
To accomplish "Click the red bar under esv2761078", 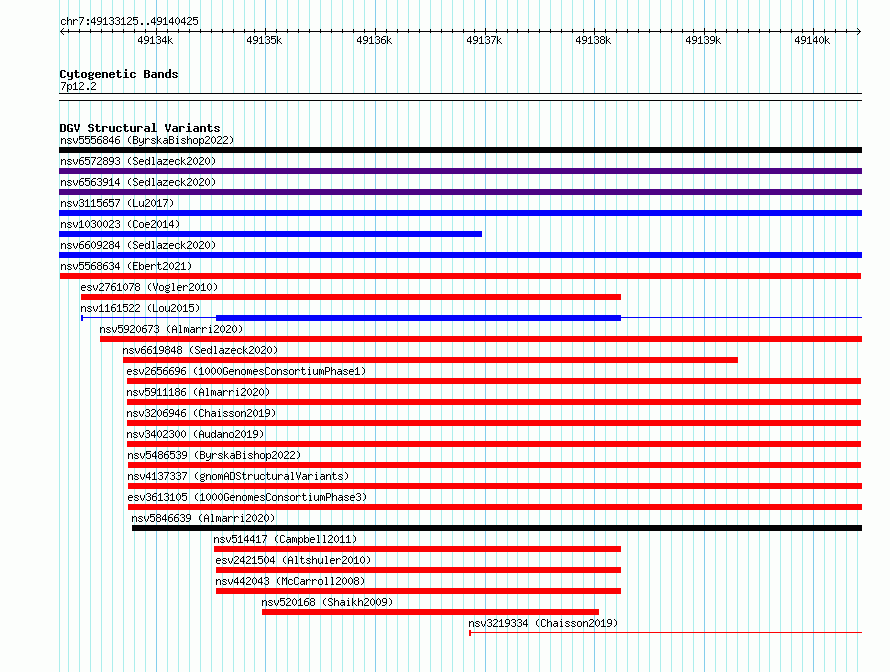I will point(351,297).
